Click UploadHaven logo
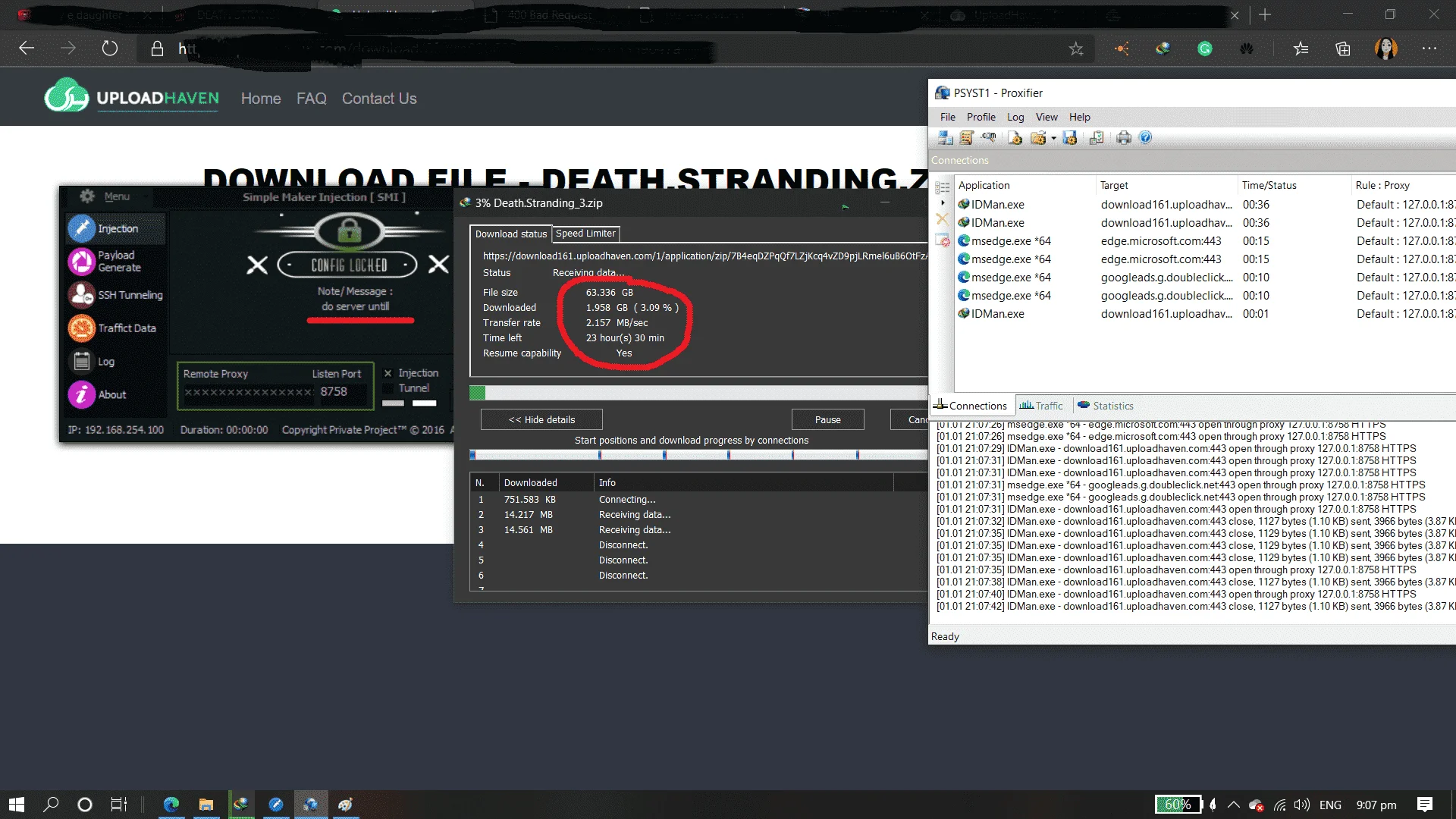The height and width of the screenshot is (819, 1456). tap(132, 97)
